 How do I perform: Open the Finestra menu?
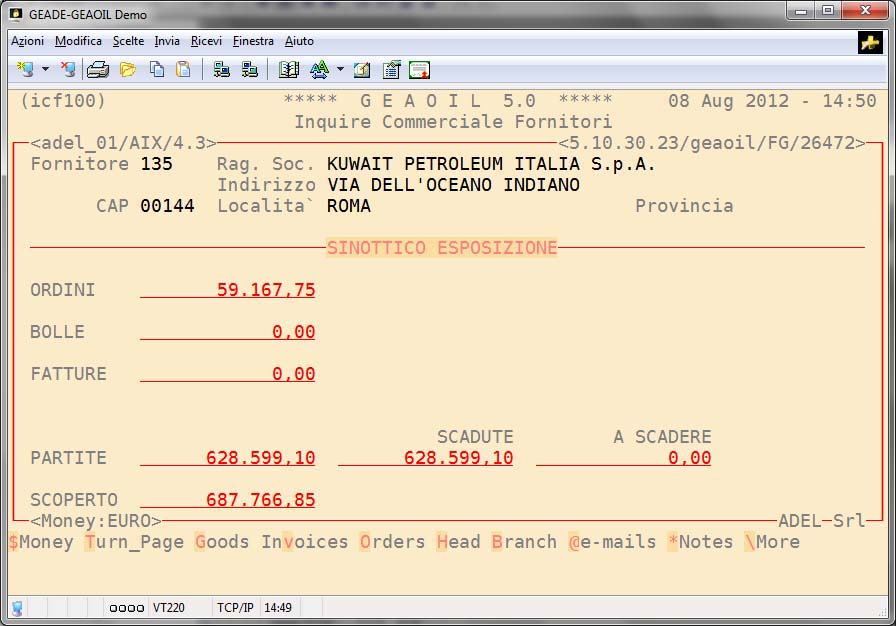(x=253, y=41)
